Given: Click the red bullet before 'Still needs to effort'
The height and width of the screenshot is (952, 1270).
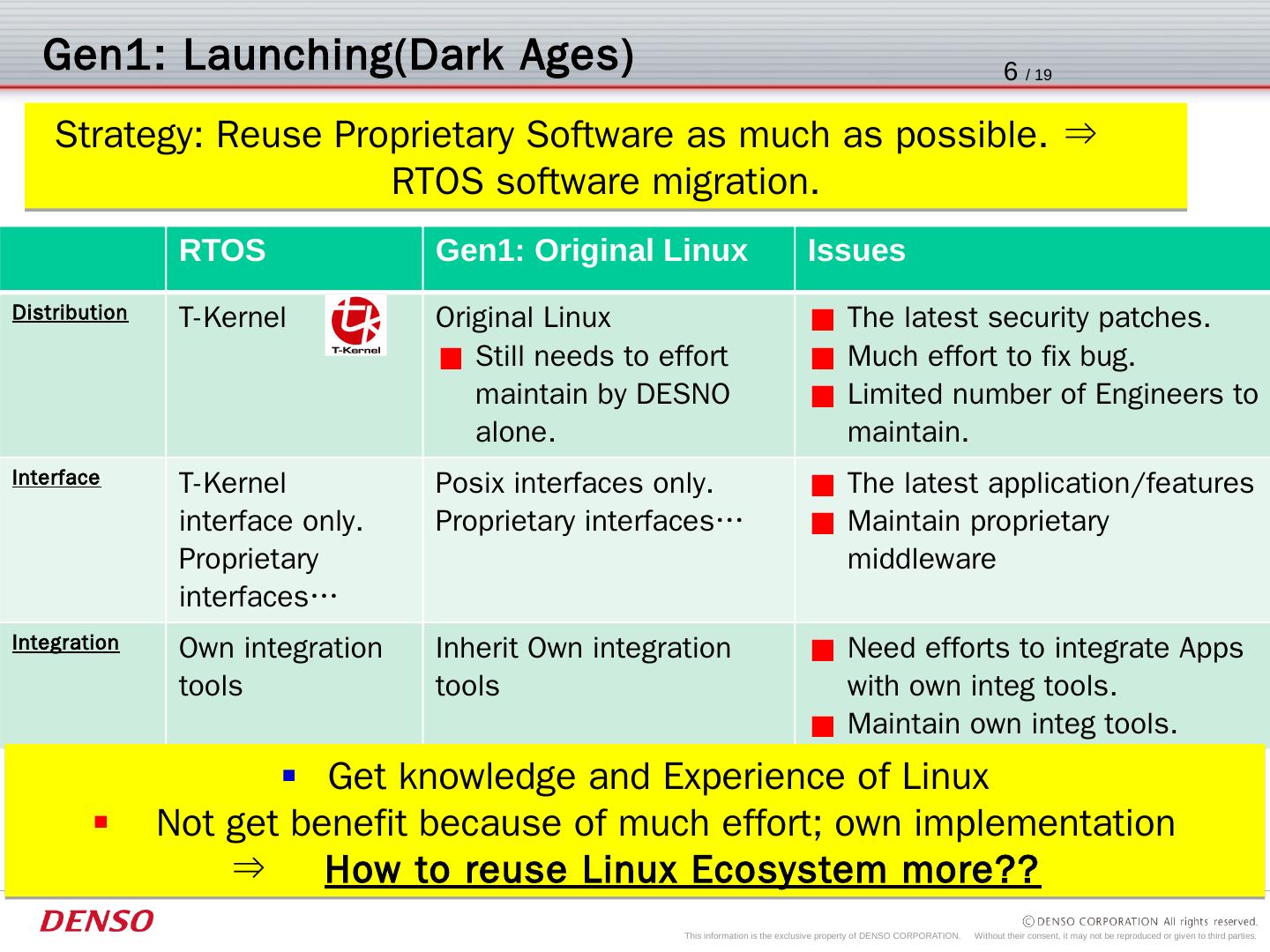Looking at the screenshot, I should (x=451, y=359).
